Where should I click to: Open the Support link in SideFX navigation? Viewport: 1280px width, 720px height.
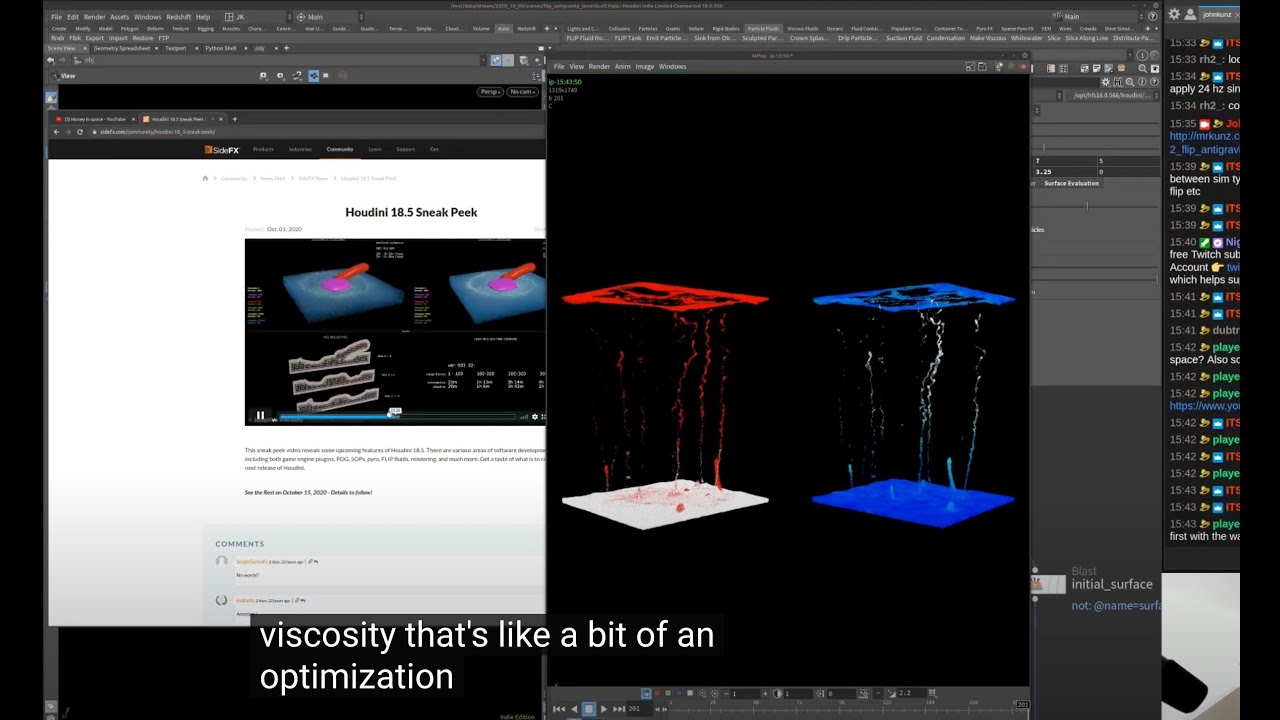[x=405, y=149]
